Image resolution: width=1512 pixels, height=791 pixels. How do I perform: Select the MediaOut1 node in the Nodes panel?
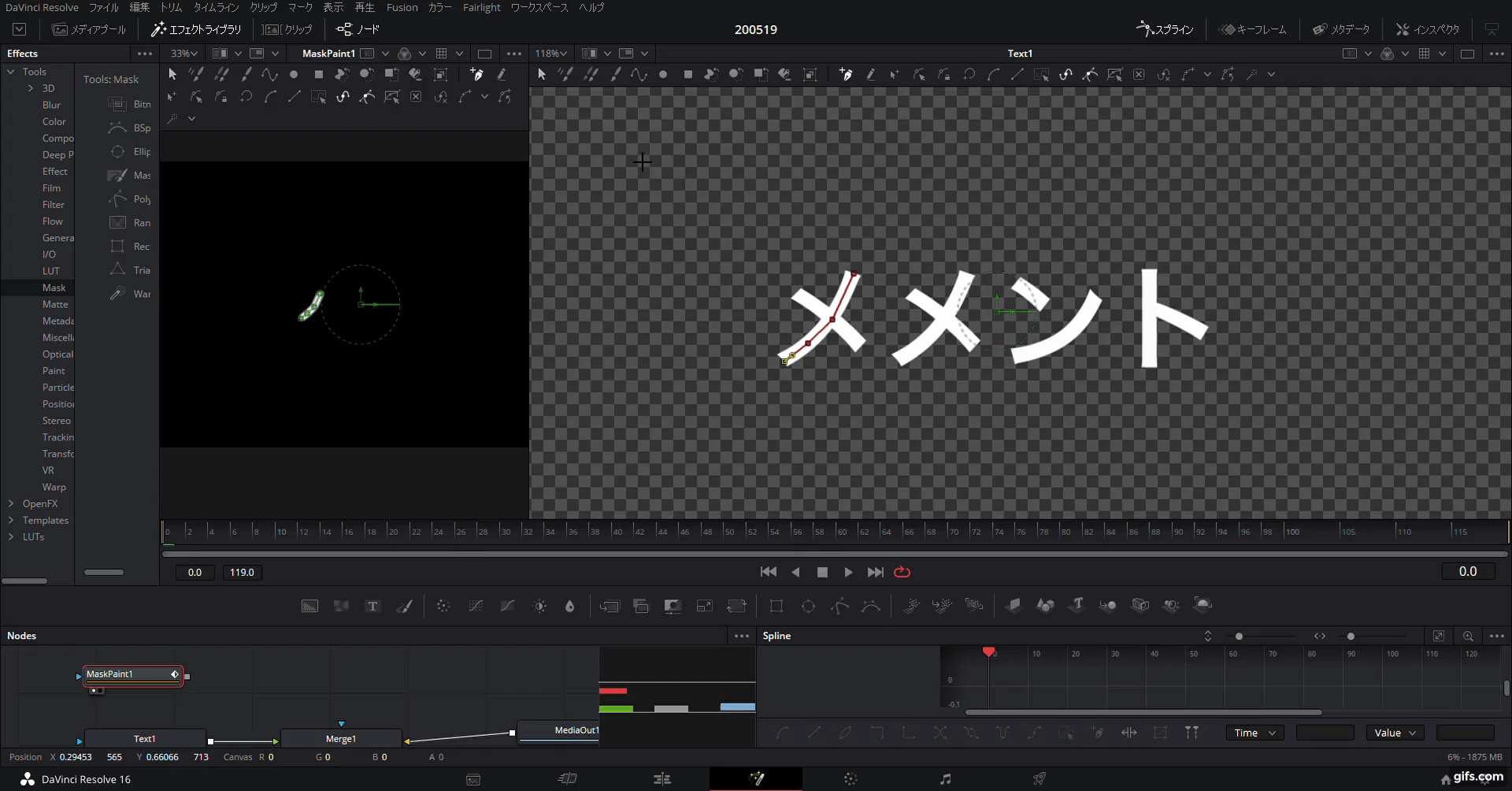click(567, 731)
